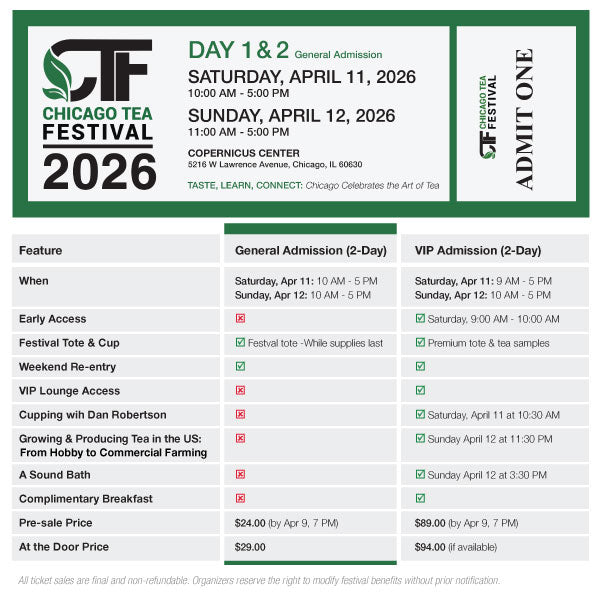The width and height of the screenshot is (600, 600).
Task: Click the Feature column header
Action: pos(40,251)
